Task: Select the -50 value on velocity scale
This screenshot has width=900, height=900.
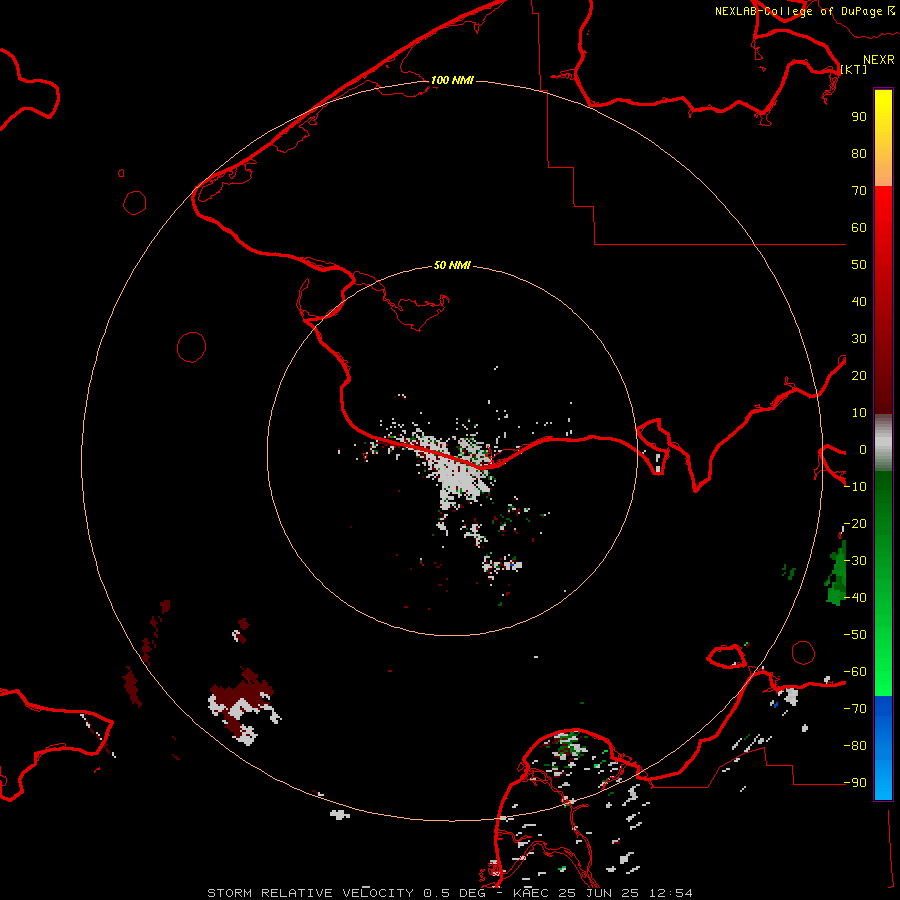Action: (855, 635)
